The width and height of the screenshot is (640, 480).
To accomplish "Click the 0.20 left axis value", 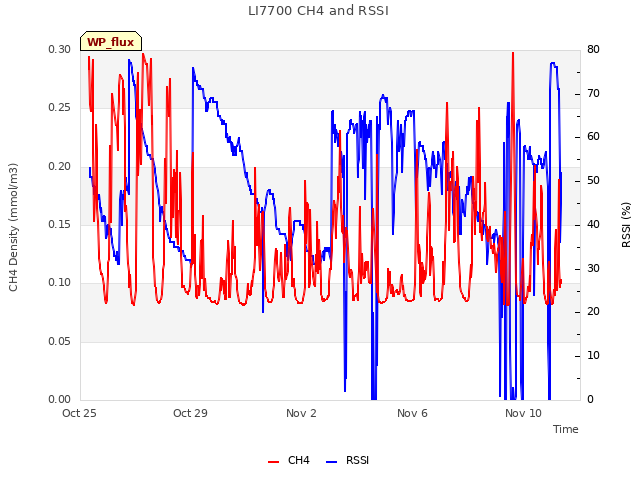I will 60,166.
